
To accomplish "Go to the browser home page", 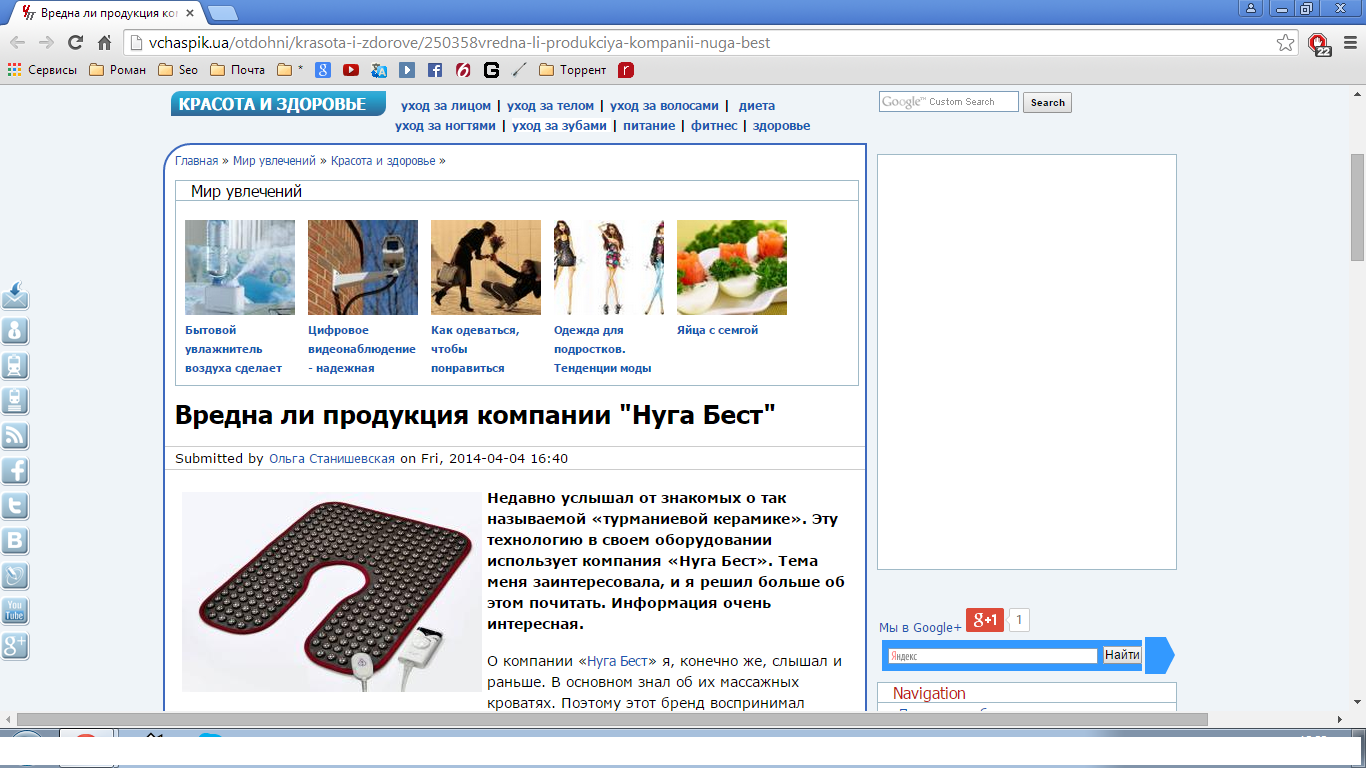I will (x=104, y=43).
